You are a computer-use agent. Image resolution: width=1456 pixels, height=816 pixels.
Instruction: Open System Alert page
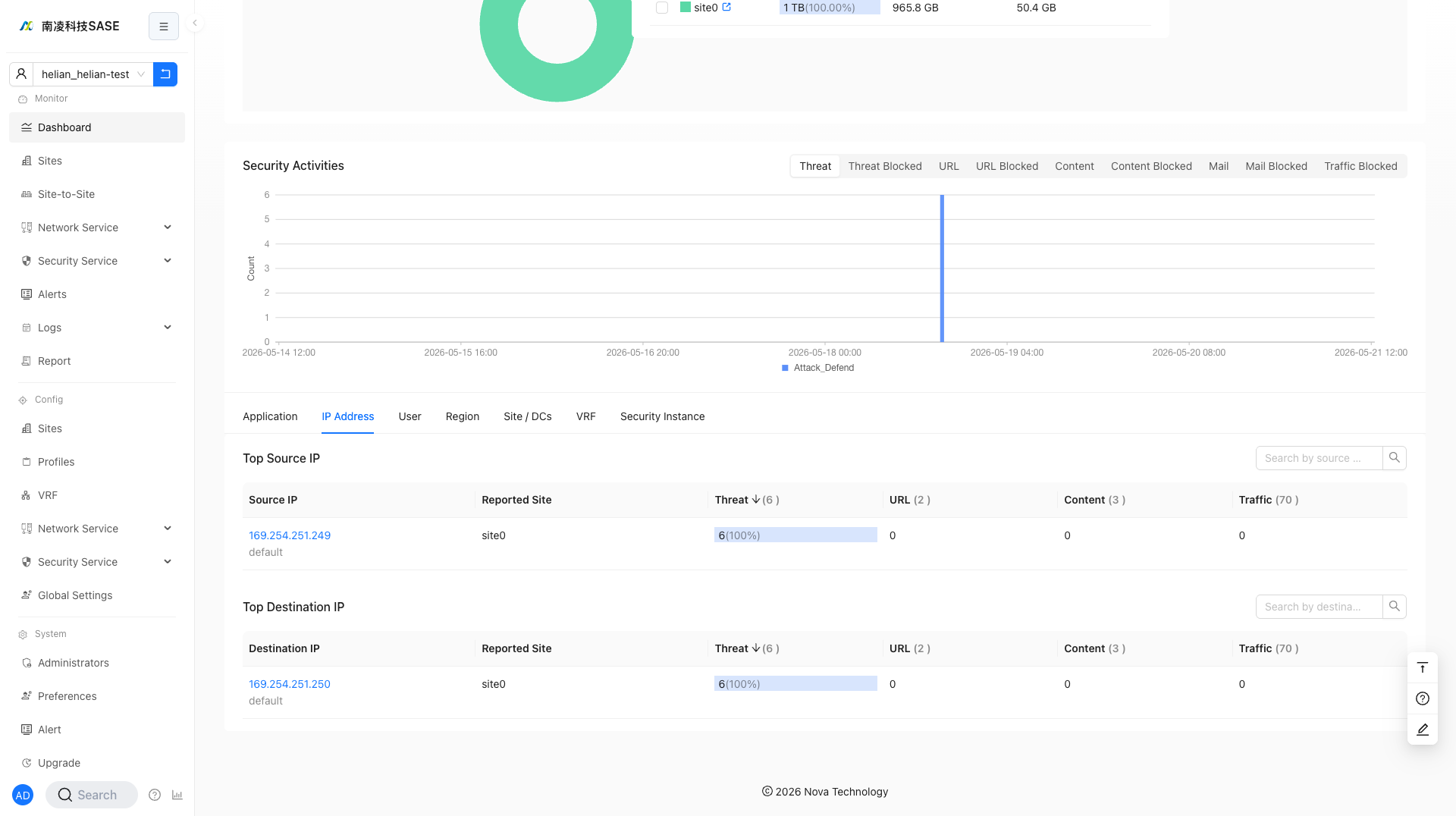click(x=97, y=730)
